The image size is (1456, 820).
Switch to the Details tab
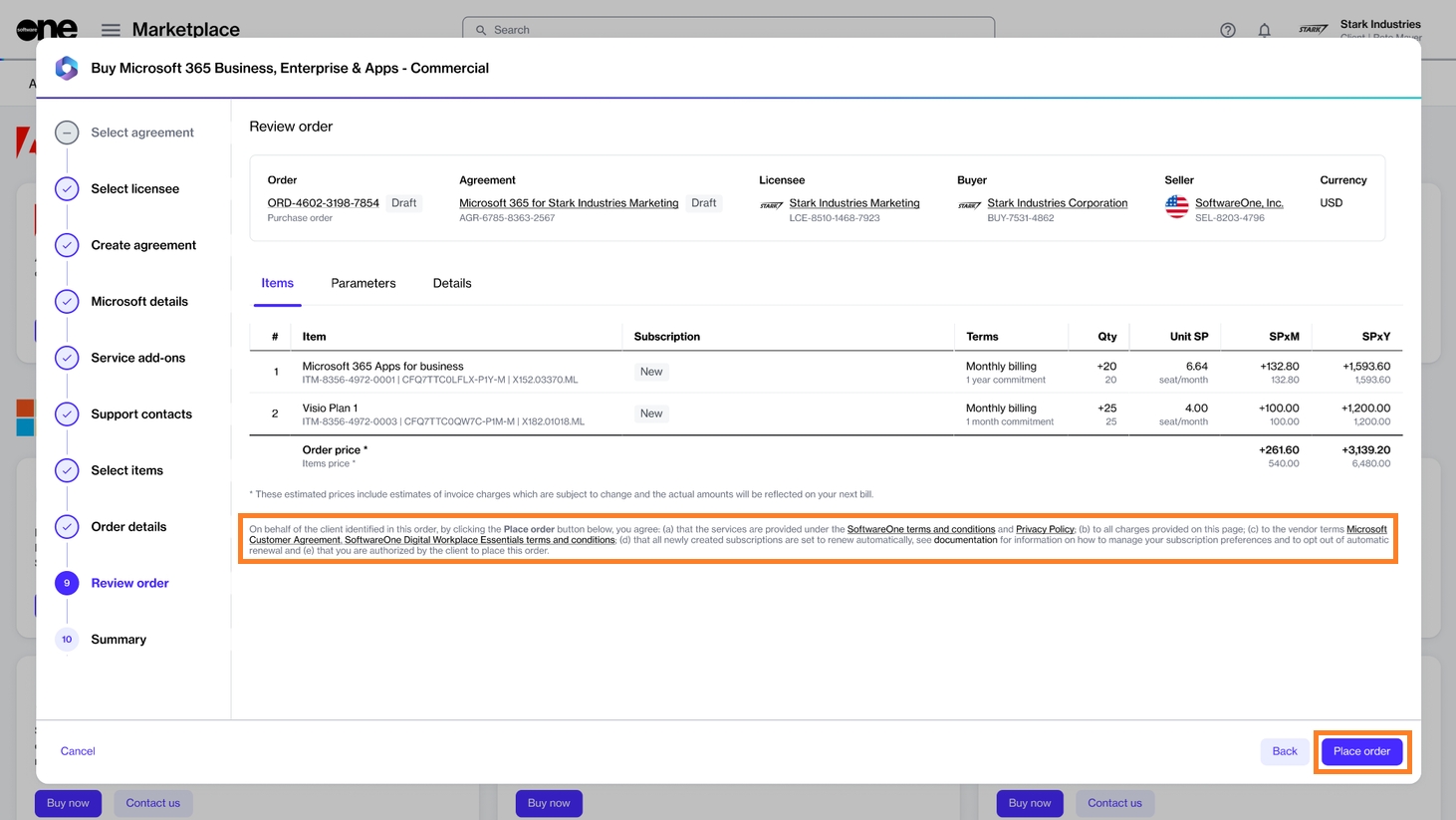(452, 284)
